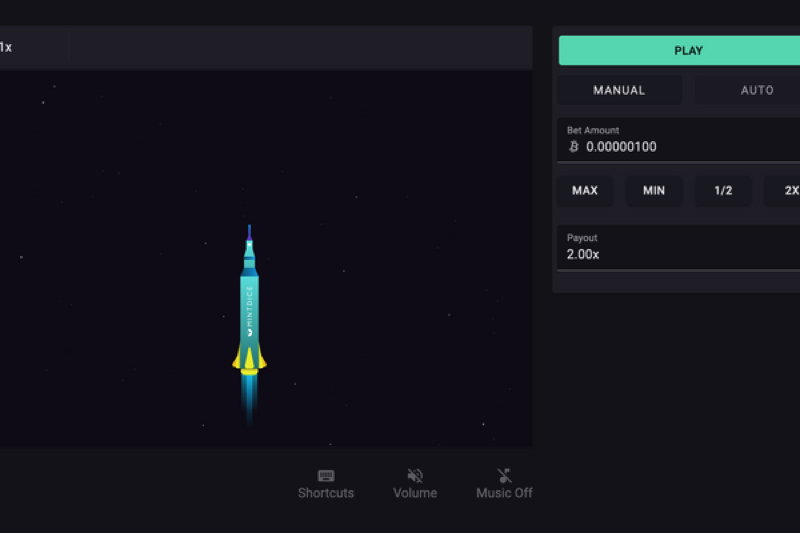Screen dimensions: 800x533
Task: Click the MintDice rocket in game area
Action: pyautogui.click(x=249, y=324)
